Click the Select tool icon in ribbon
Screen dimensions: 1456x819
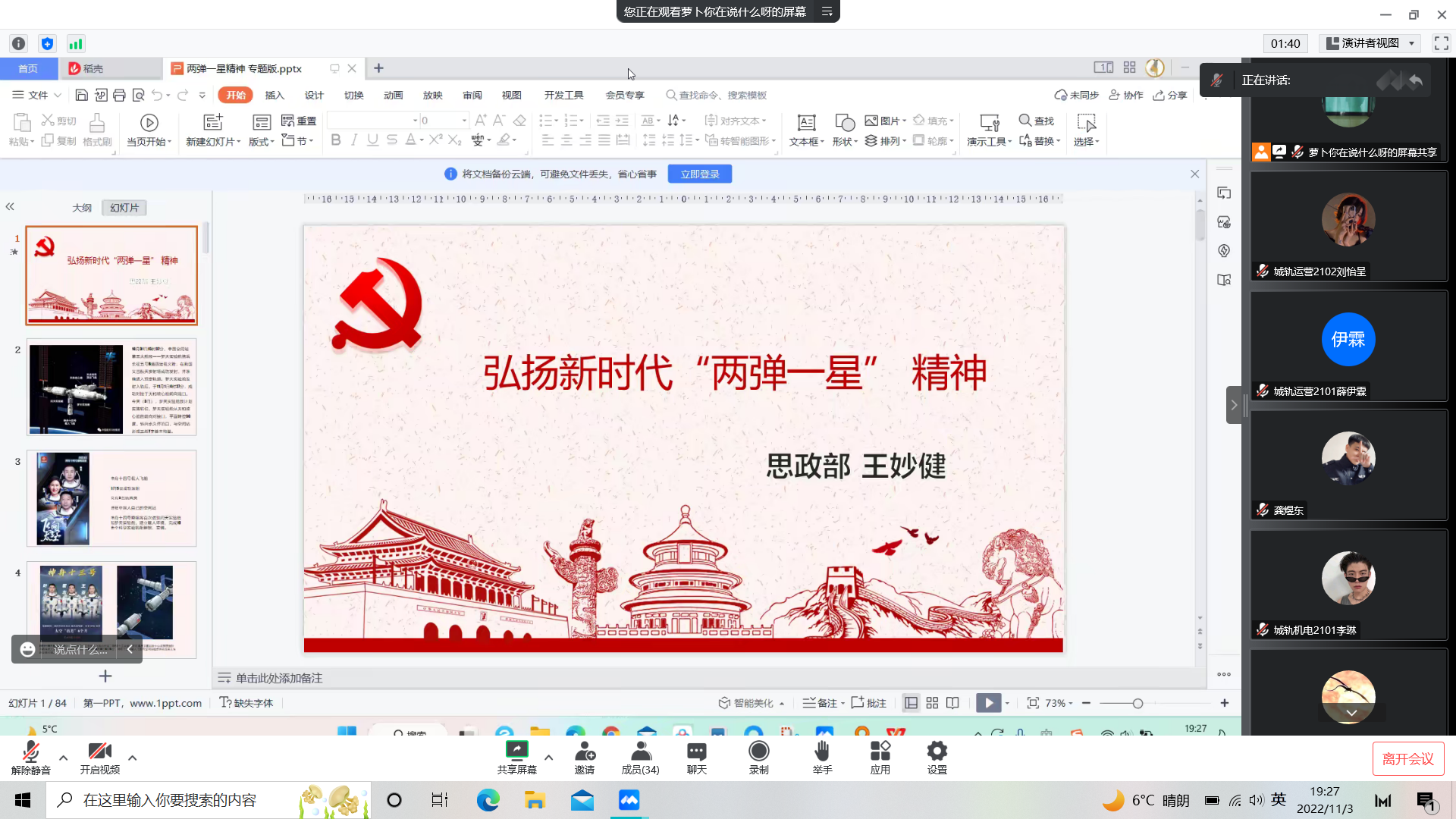(1086, 129)
